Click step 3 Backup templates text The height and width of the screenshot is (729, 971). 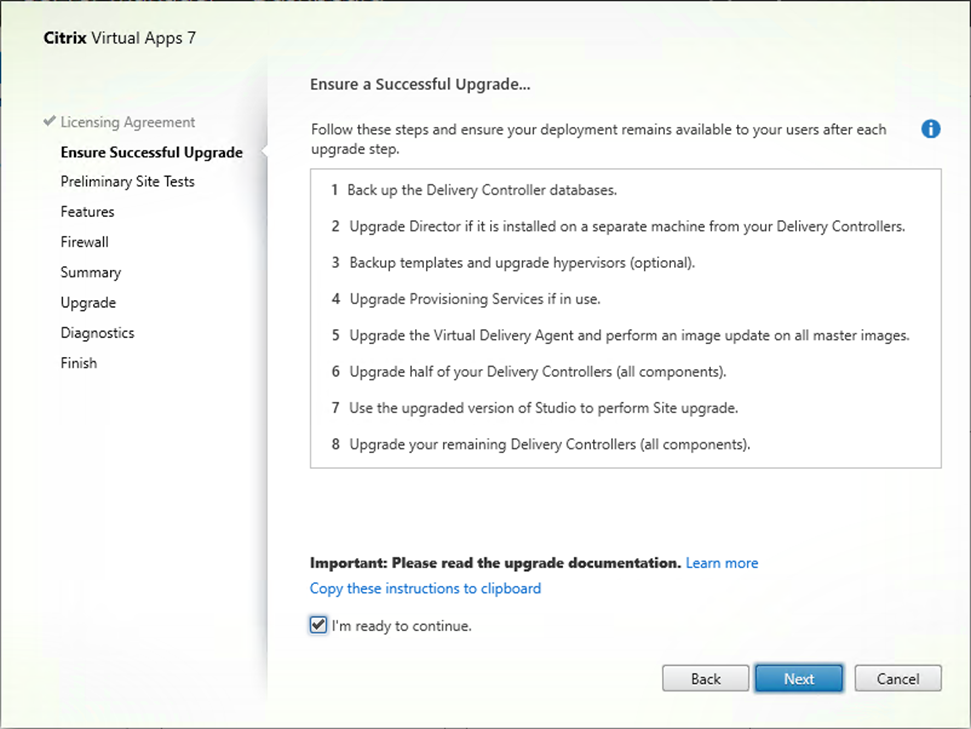pyautogui.click(x=522, y=263)
